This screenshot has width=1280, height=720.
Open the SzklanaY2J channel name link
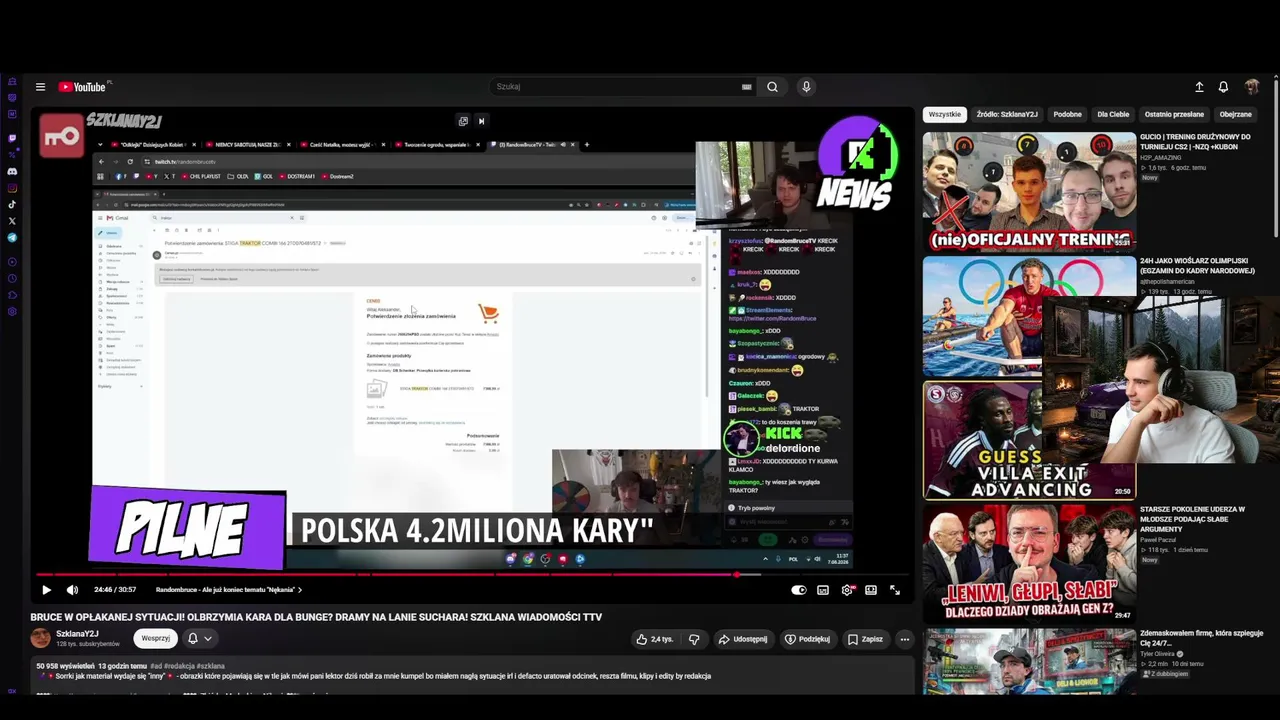point(77,634)
